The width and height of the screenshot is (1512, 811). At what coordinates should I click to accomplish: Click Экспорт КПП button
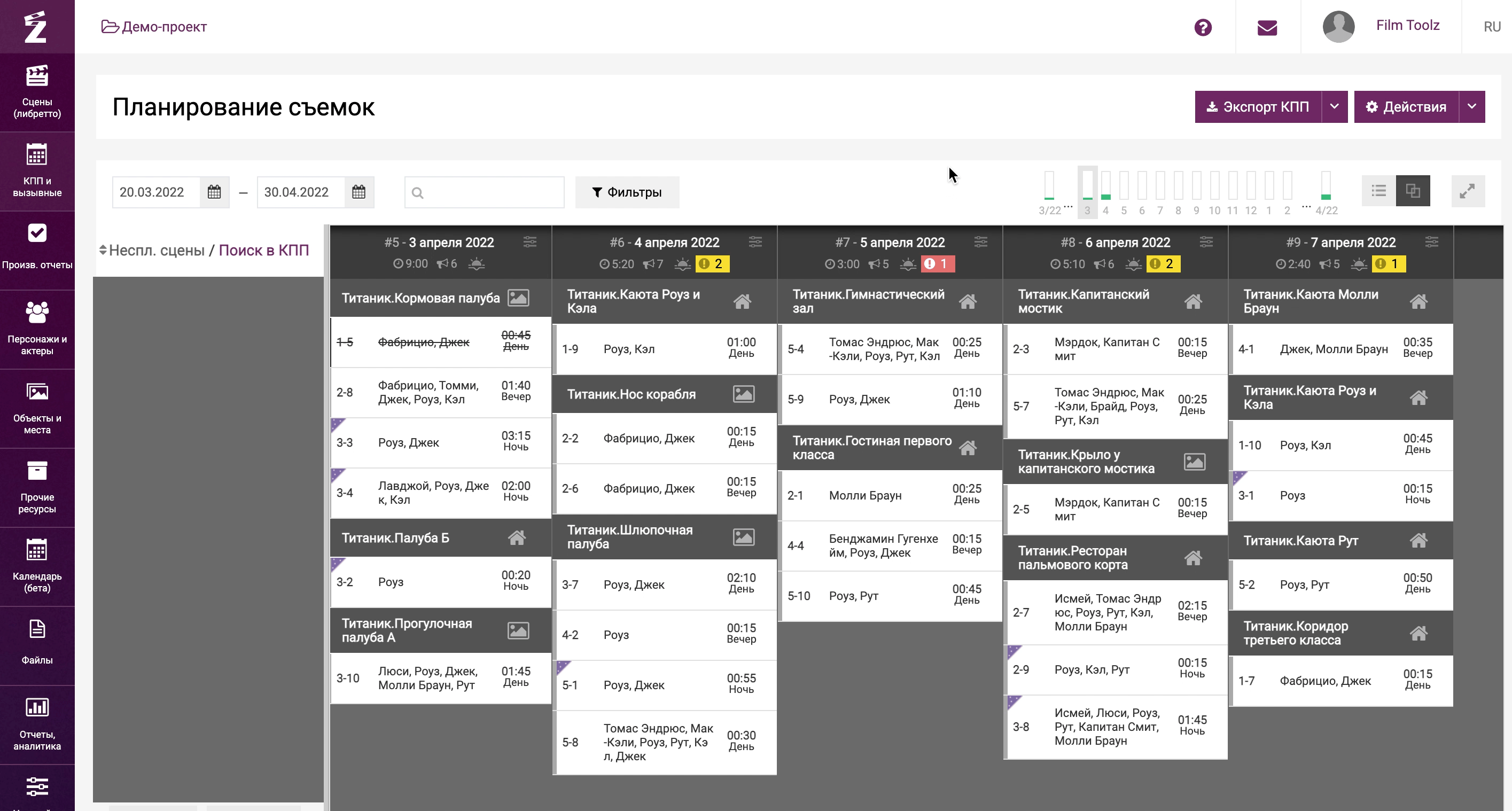[x=1258, y=107]
